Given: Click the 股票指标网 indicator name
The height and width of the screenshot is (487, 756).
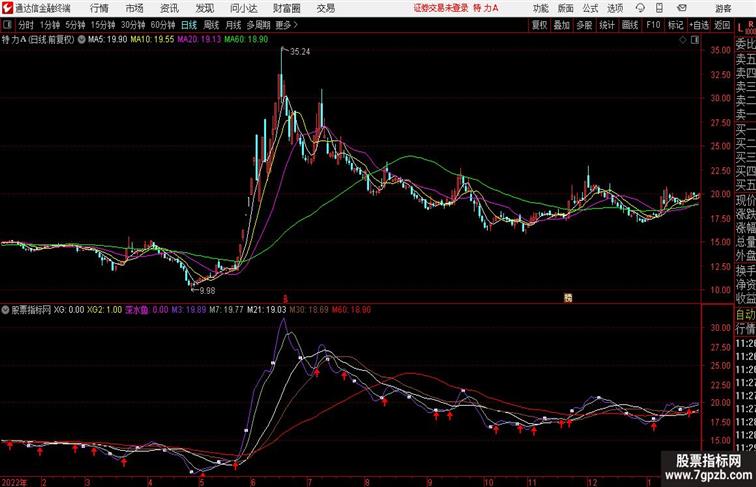Looking at the screenshot, I should tap(31, 310).
